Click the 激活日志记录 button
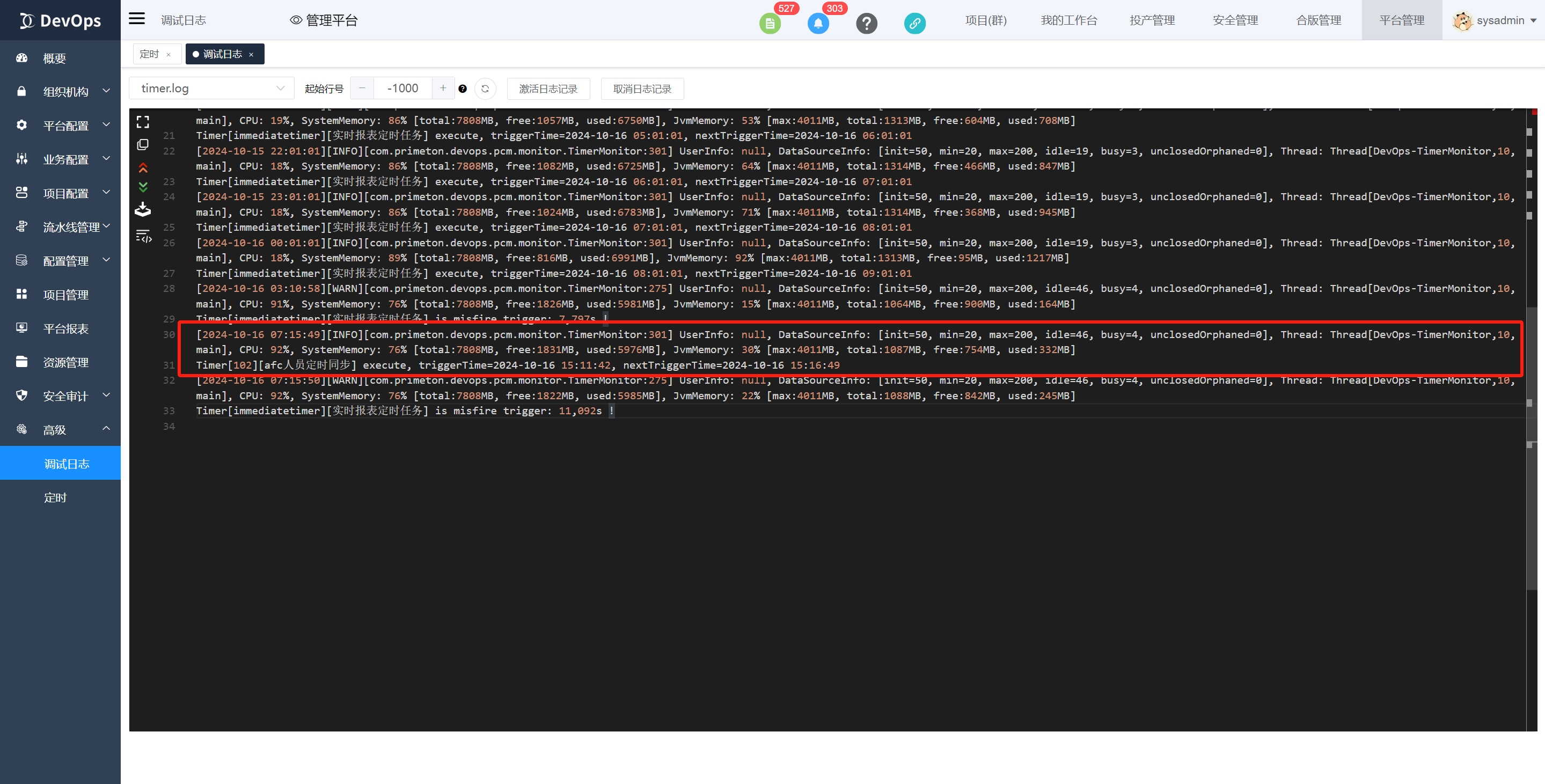Screen dimensions: 1545x784 tap(547, 89)
